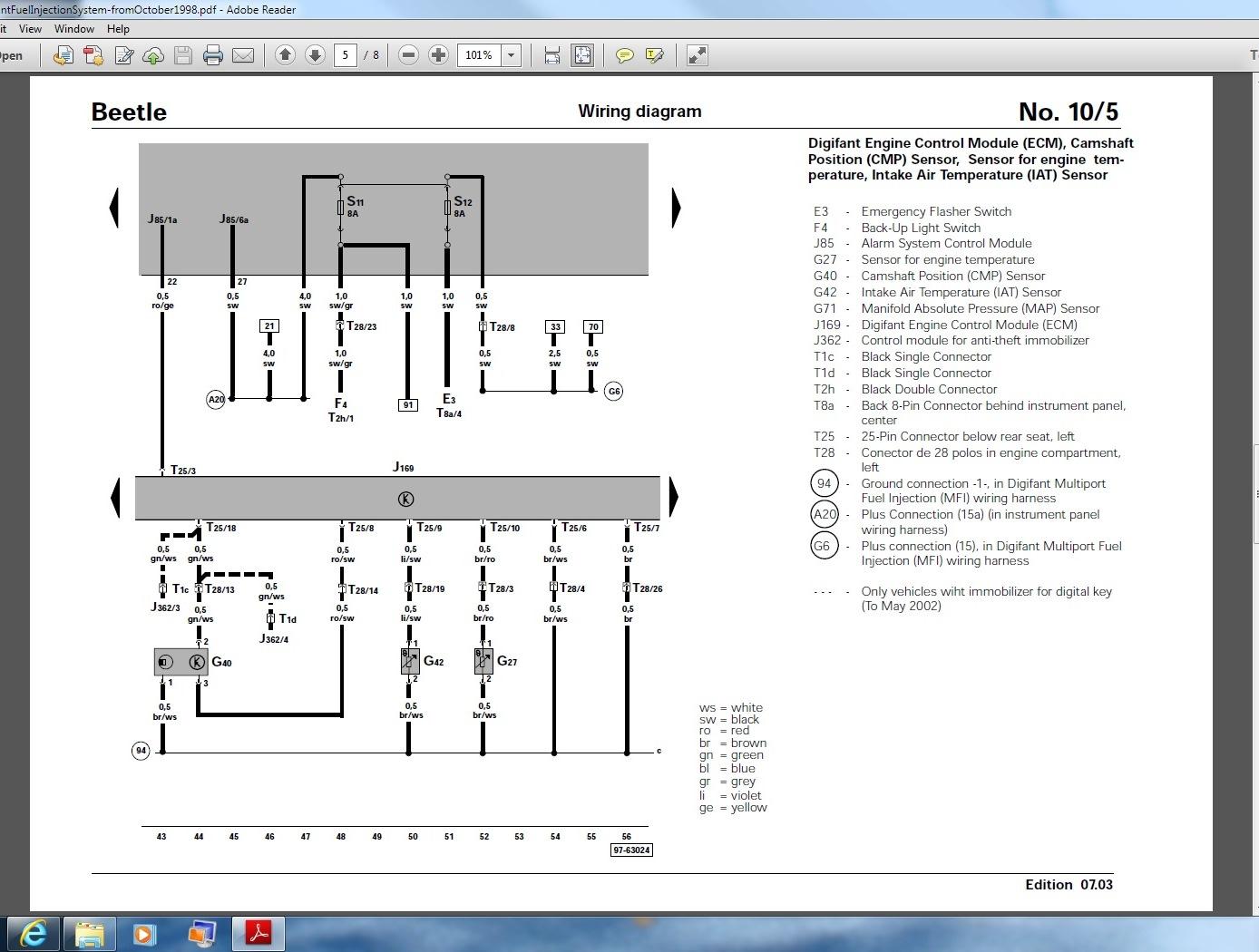
Task: Open the Window menu
Action: click(73, 29)
